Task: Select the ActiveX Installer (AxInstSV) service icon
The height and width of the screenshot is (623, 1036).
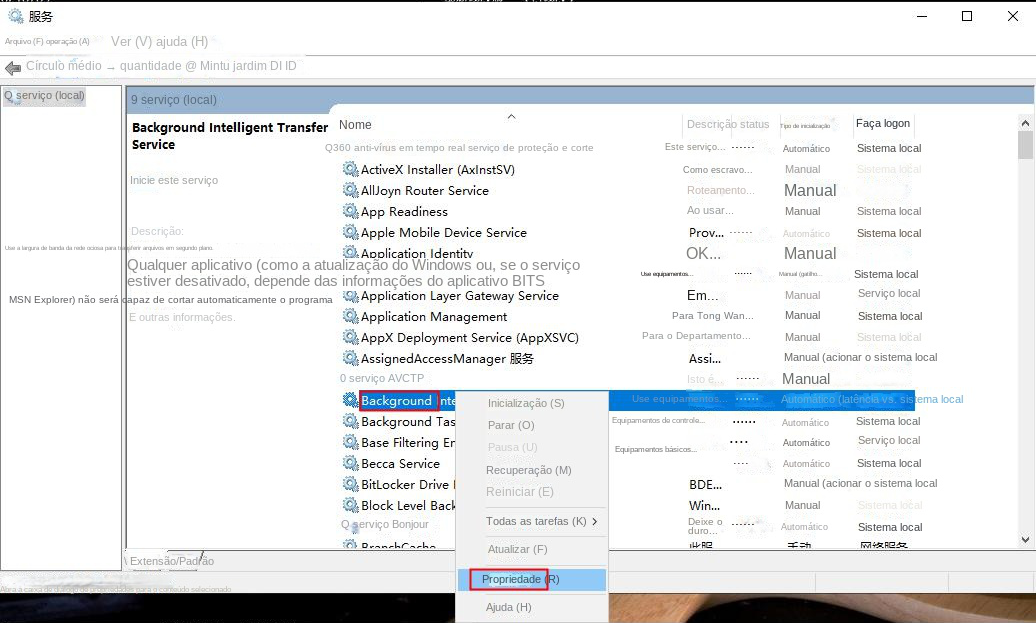Action: (351, 169)
